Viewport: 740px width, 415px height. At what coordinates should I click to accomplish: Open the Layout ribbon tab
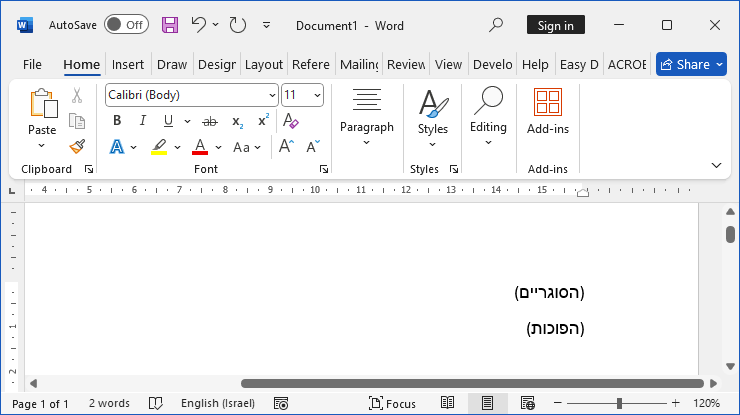264,64
